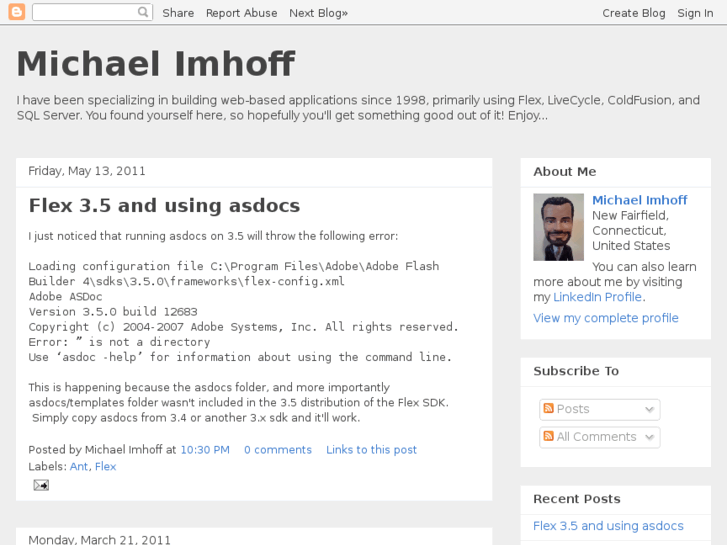The width and height of the screenshot is (727, 545).
Task: Choose Report Abuse in the navbar
Action: (x=241, y=13)
